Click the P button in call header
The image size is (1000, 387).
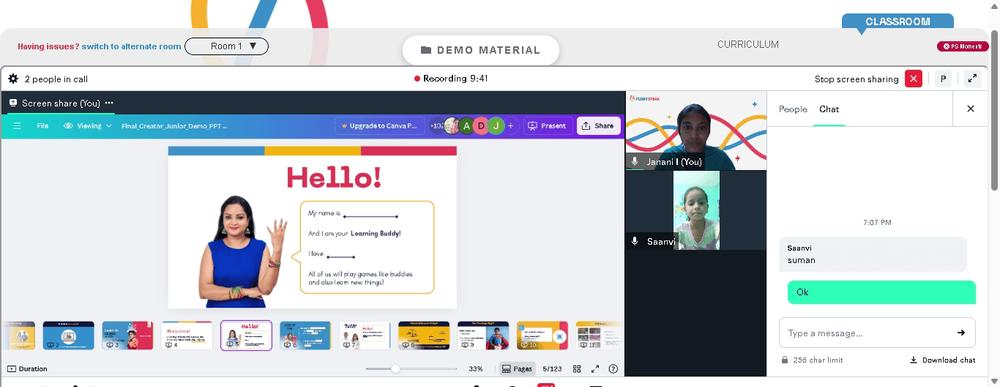943,79
